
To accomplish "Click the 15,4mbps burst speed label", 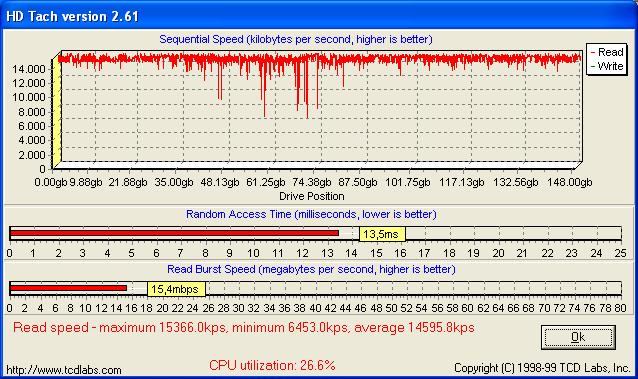I will (x=176, y=289).
